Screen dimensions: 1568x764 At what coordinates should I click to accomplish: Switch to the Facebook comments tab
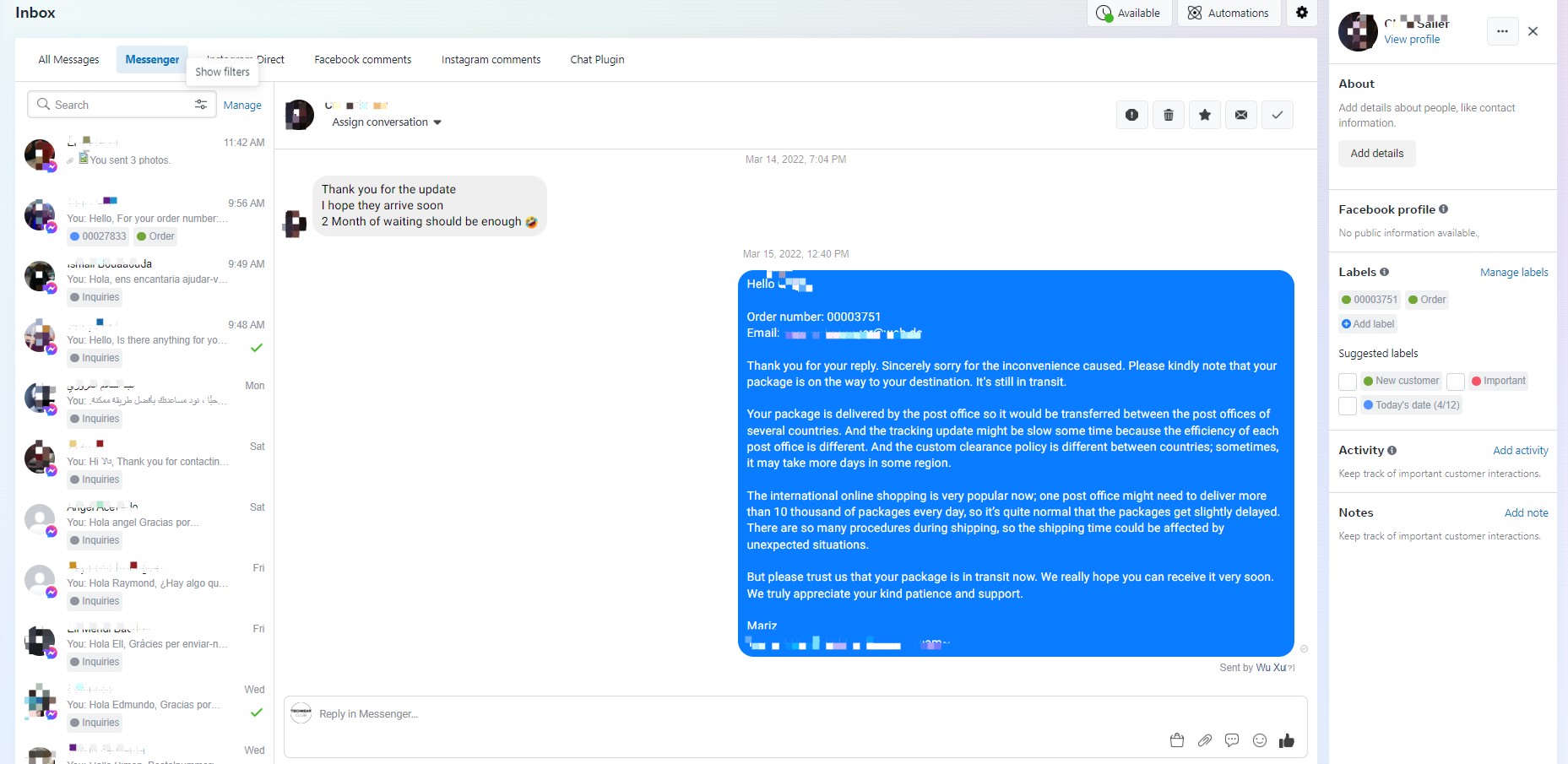(363, 60)
